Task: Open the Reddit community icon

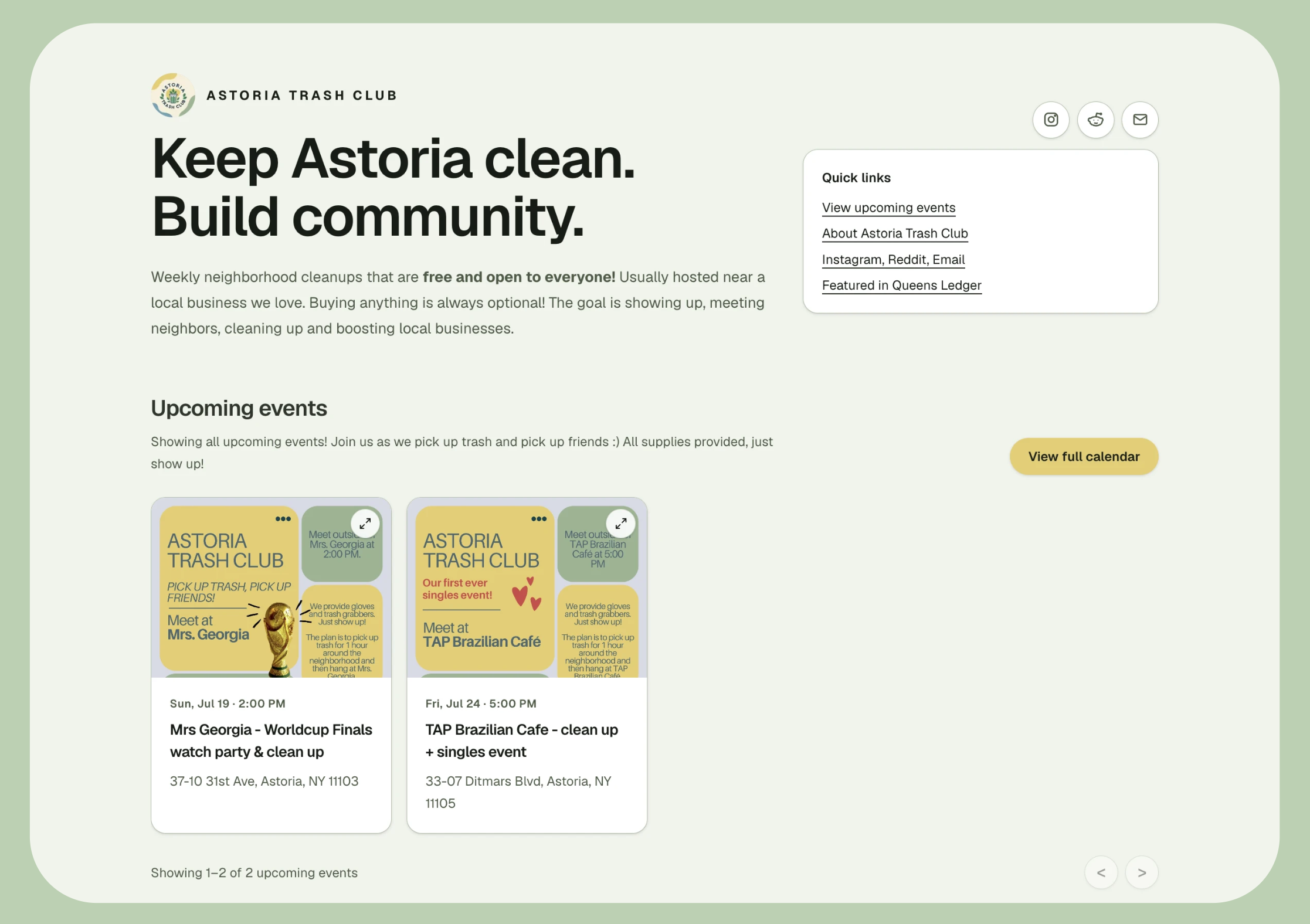Action: coord(1095,120)
